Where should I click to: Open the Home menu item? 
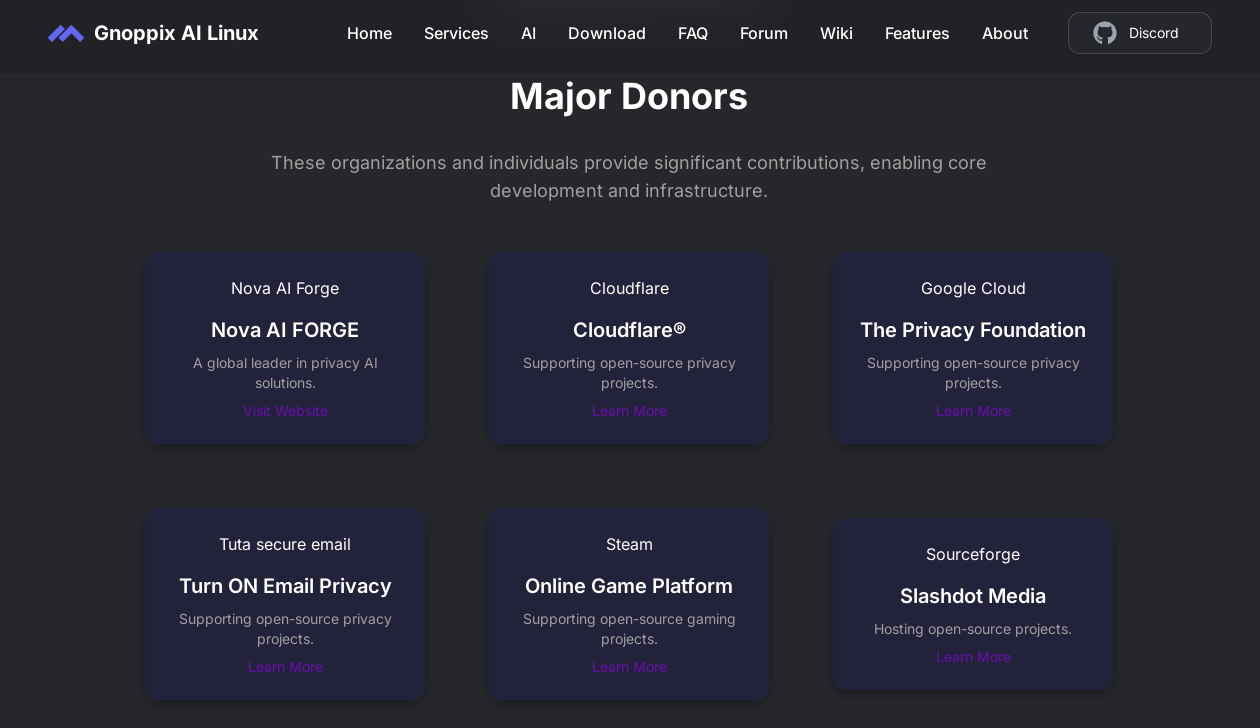(x=369, y=33)
